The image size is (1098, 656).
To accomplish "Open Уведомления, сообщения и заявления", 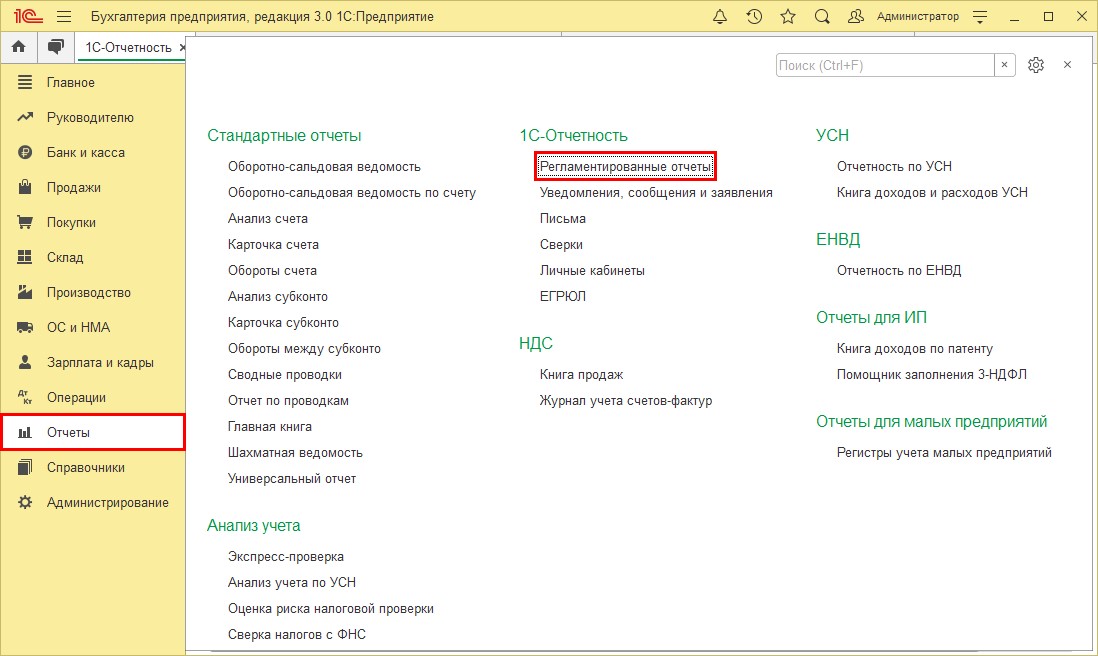I will pos(656,193).
